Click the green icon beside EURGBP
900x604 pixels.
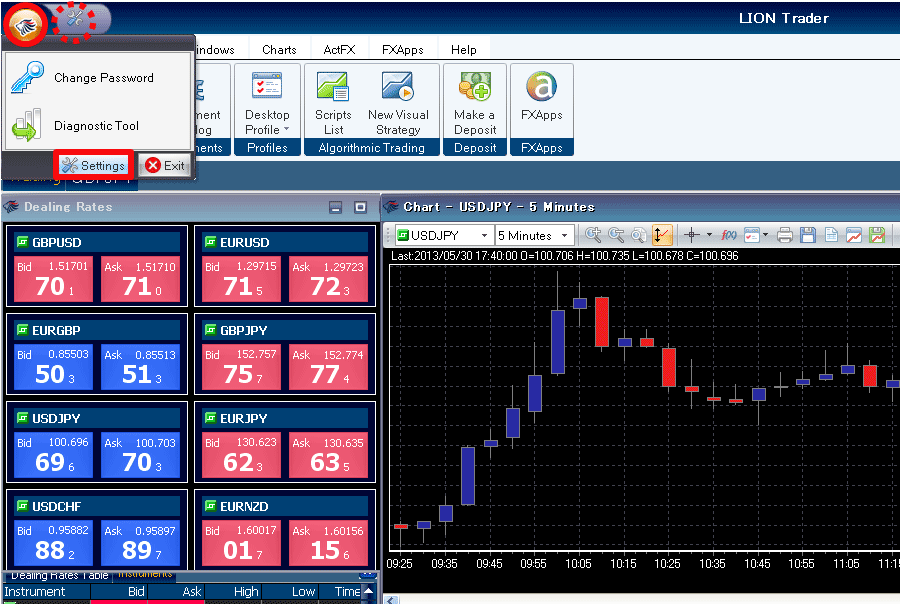22,330
